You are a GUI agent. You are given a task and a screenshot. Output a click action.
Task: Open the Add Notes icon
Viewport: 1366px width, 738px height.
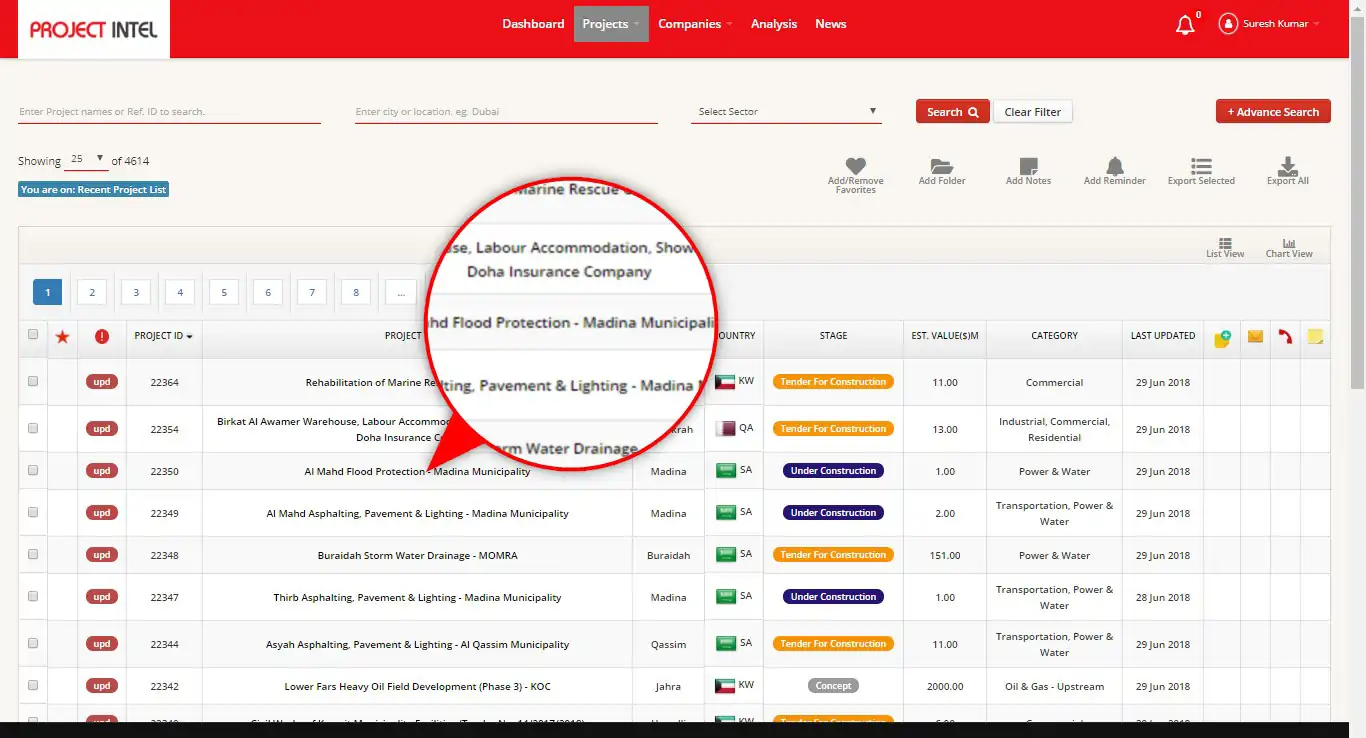coord(1028,166)
